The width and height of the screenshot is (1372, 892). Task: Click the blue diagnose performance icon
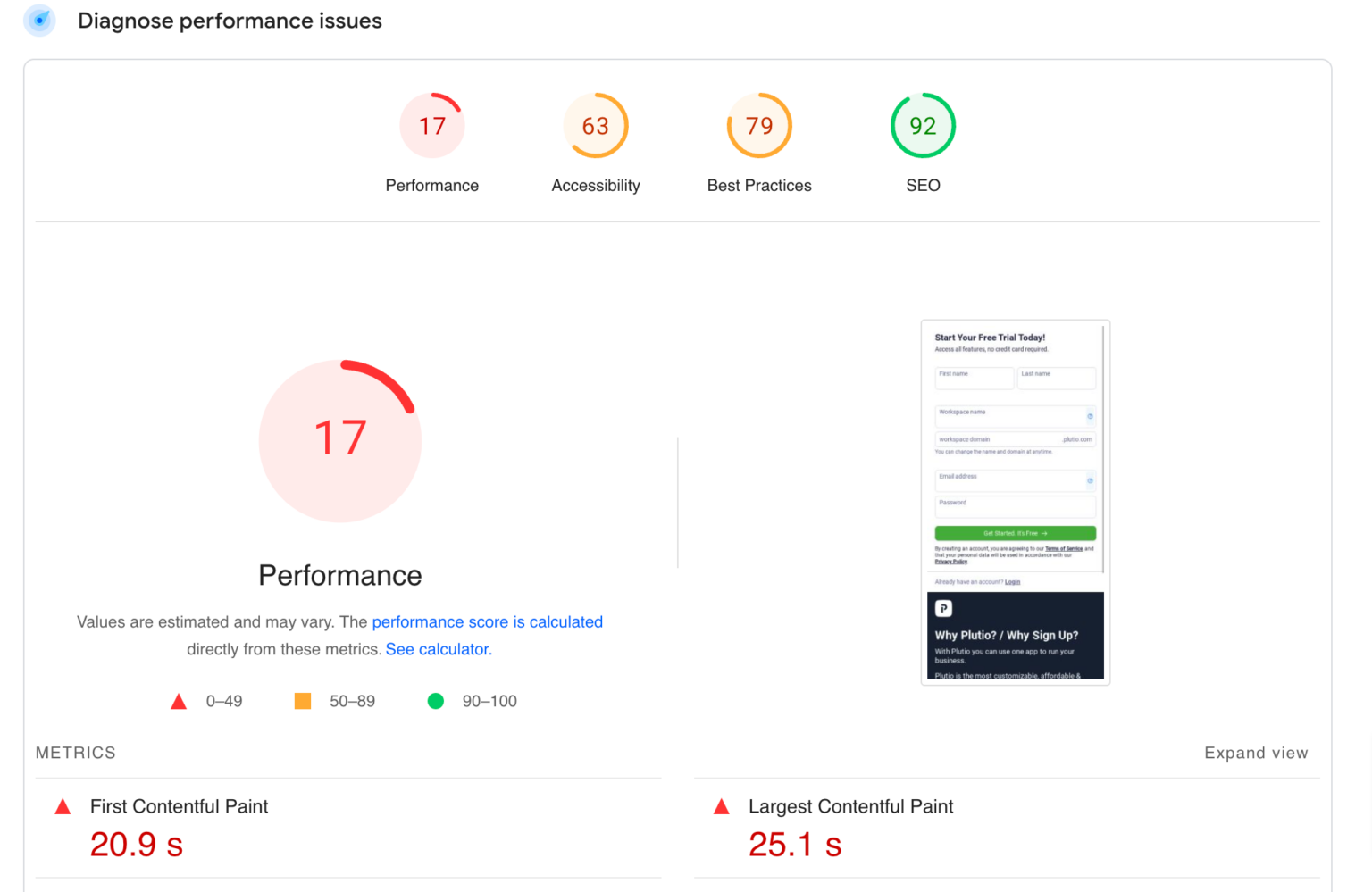(x=40, y=20)
